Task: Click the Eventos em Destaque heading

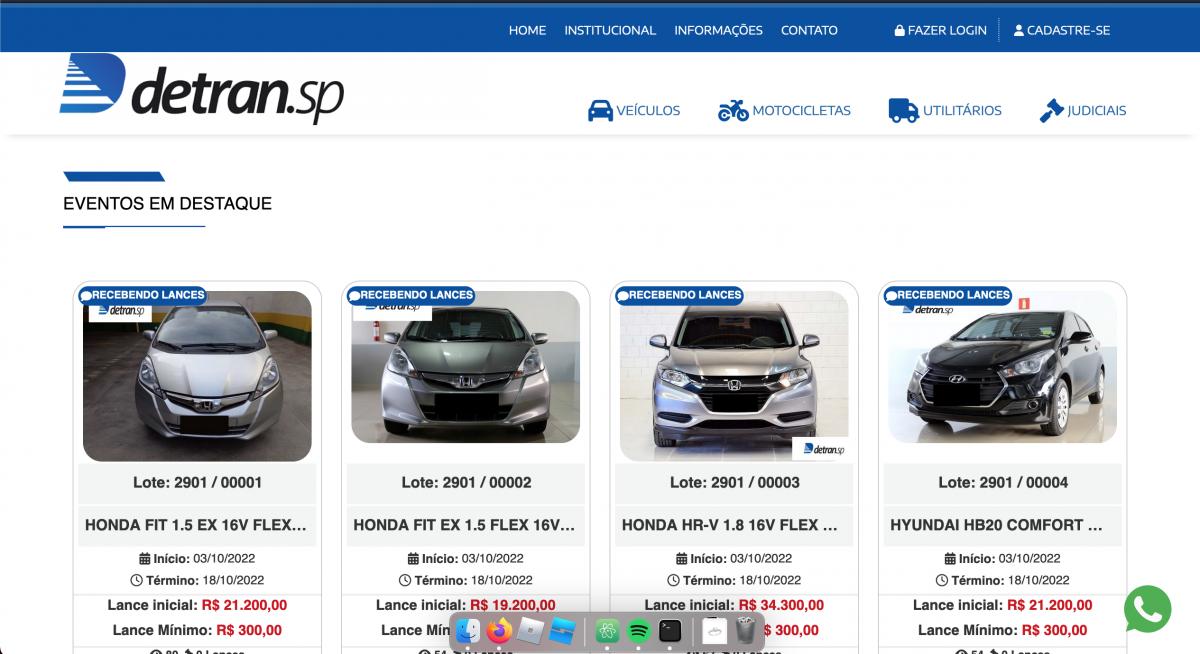Action: coord(167,204)
